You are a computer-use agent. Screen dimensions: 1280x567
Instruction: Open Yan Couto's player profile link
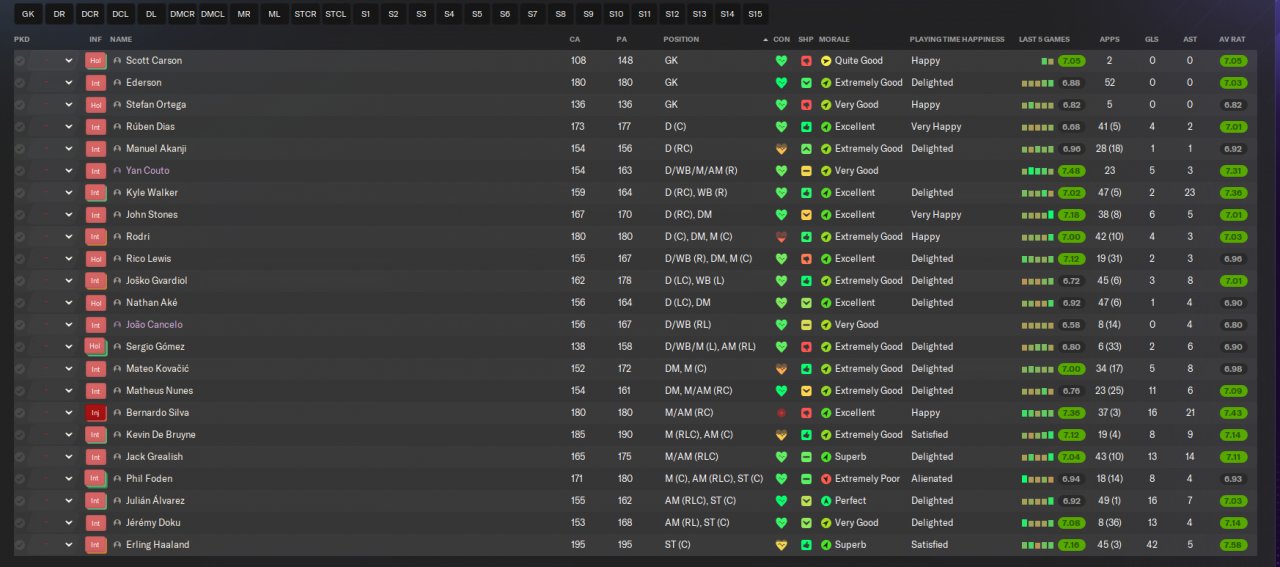click(x=148, y=171)
